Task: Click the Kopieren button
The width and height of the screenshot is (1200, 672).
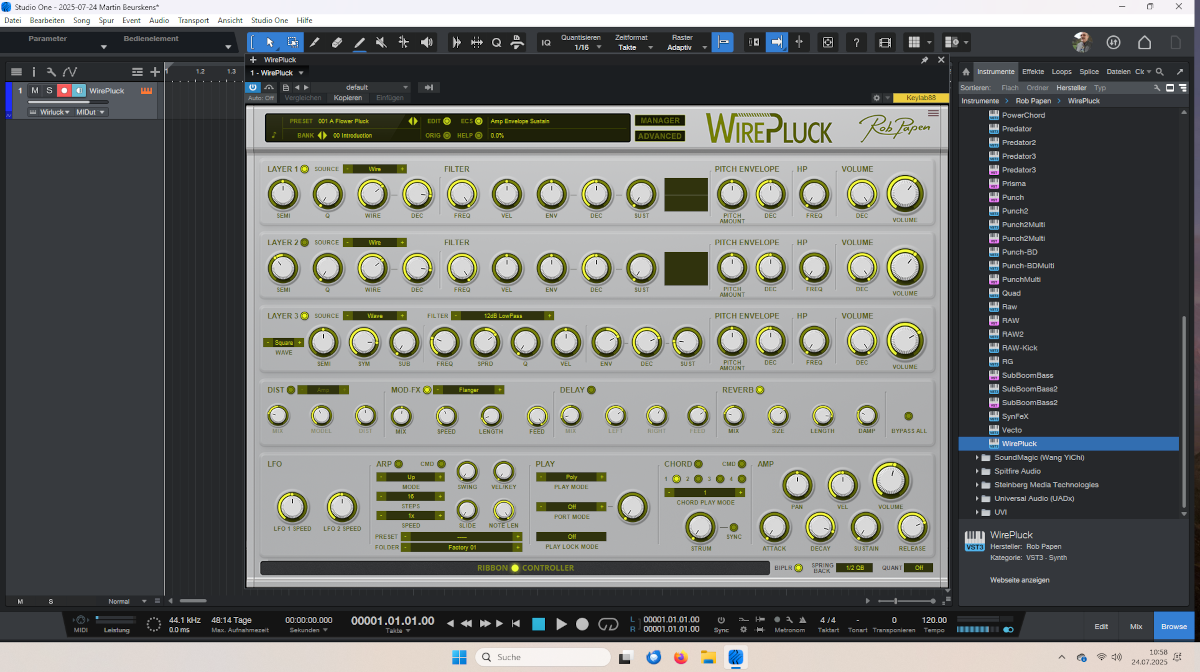Action: click(348, 98)
